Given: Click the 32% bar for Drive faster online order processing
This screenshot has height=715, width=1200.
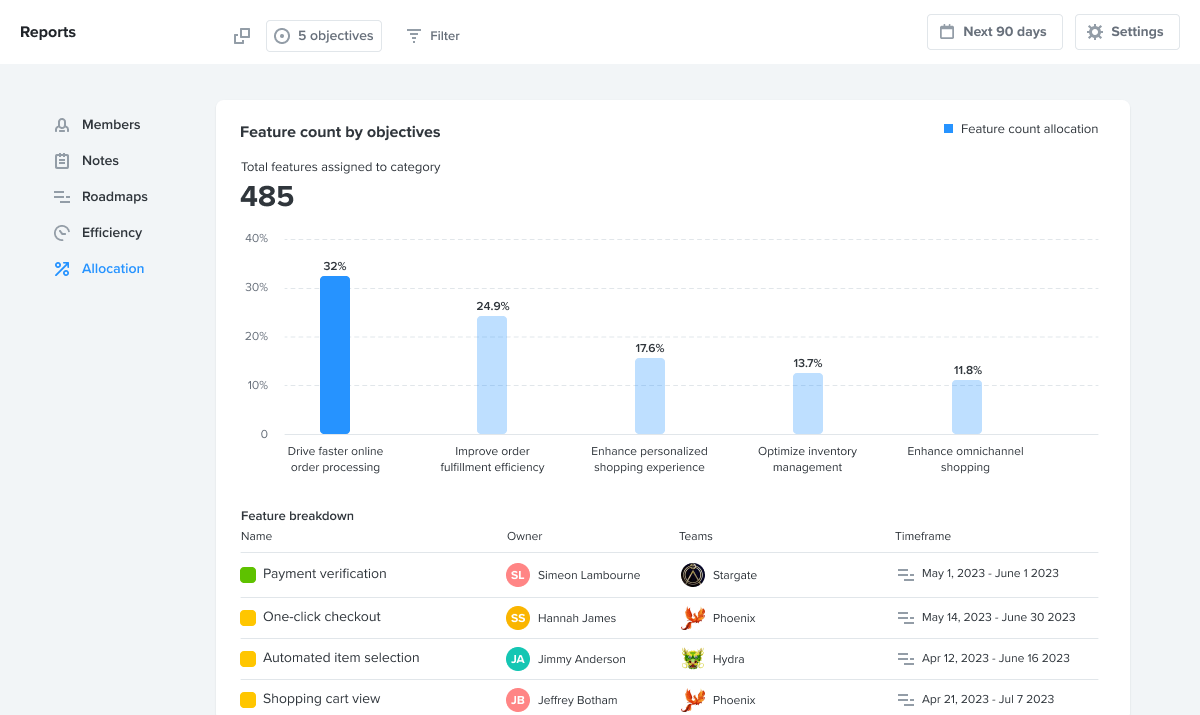Looking at the screenshot, I should (334, 354).
